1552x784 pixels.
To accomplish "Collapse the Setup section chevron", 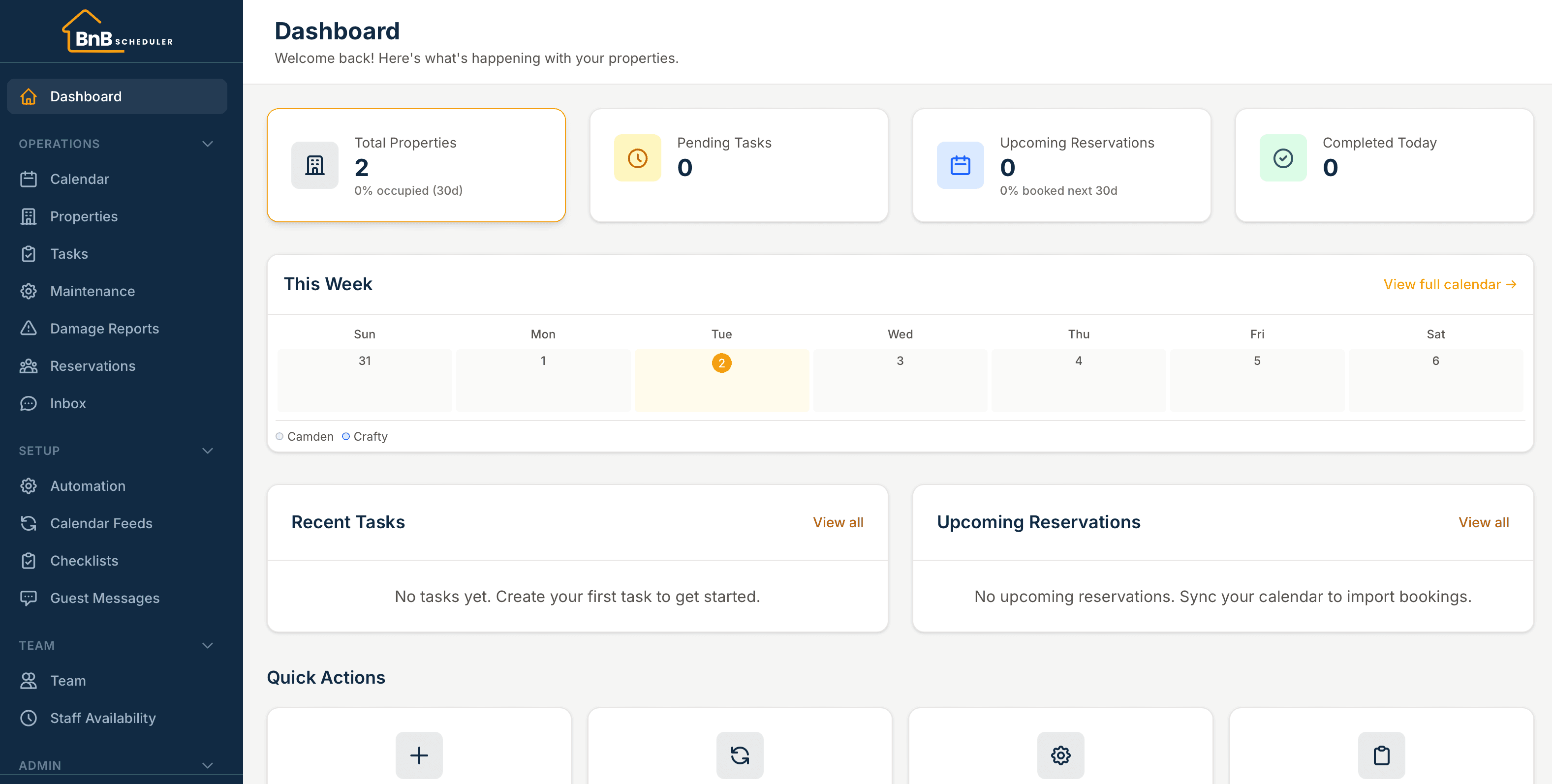I will [x=208, y=451].
